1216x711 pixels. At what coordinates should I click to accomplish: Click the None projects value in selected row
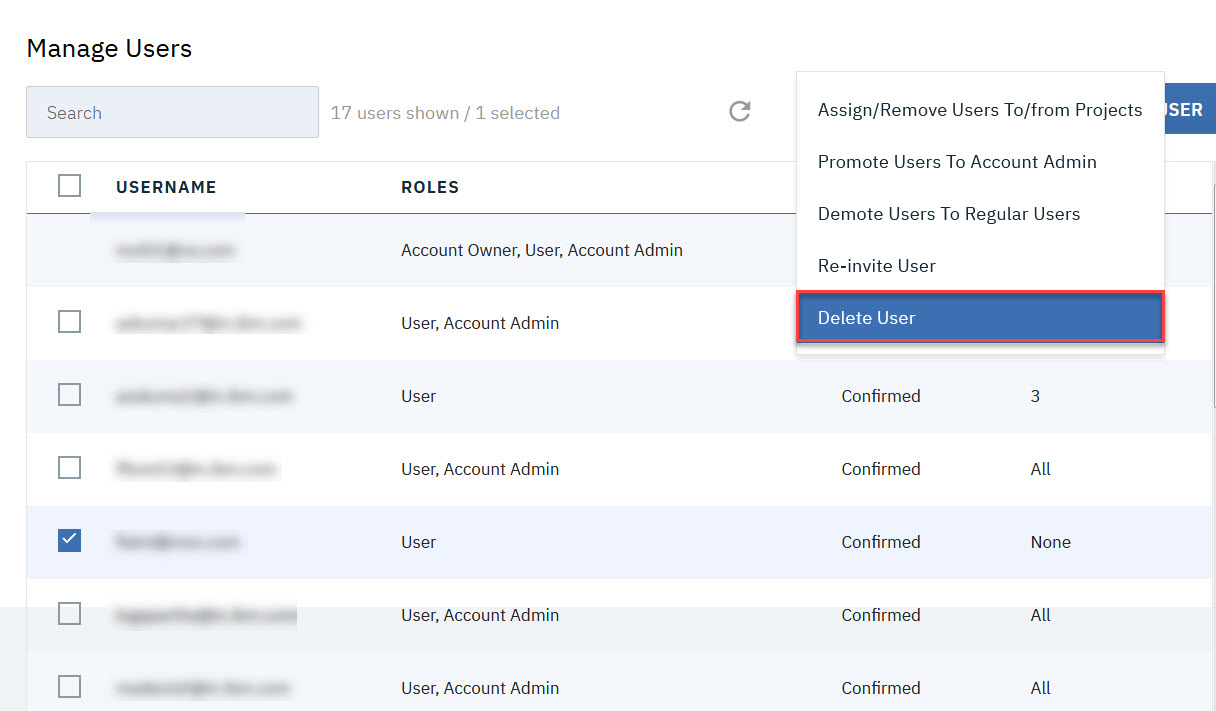[1050, 542]
